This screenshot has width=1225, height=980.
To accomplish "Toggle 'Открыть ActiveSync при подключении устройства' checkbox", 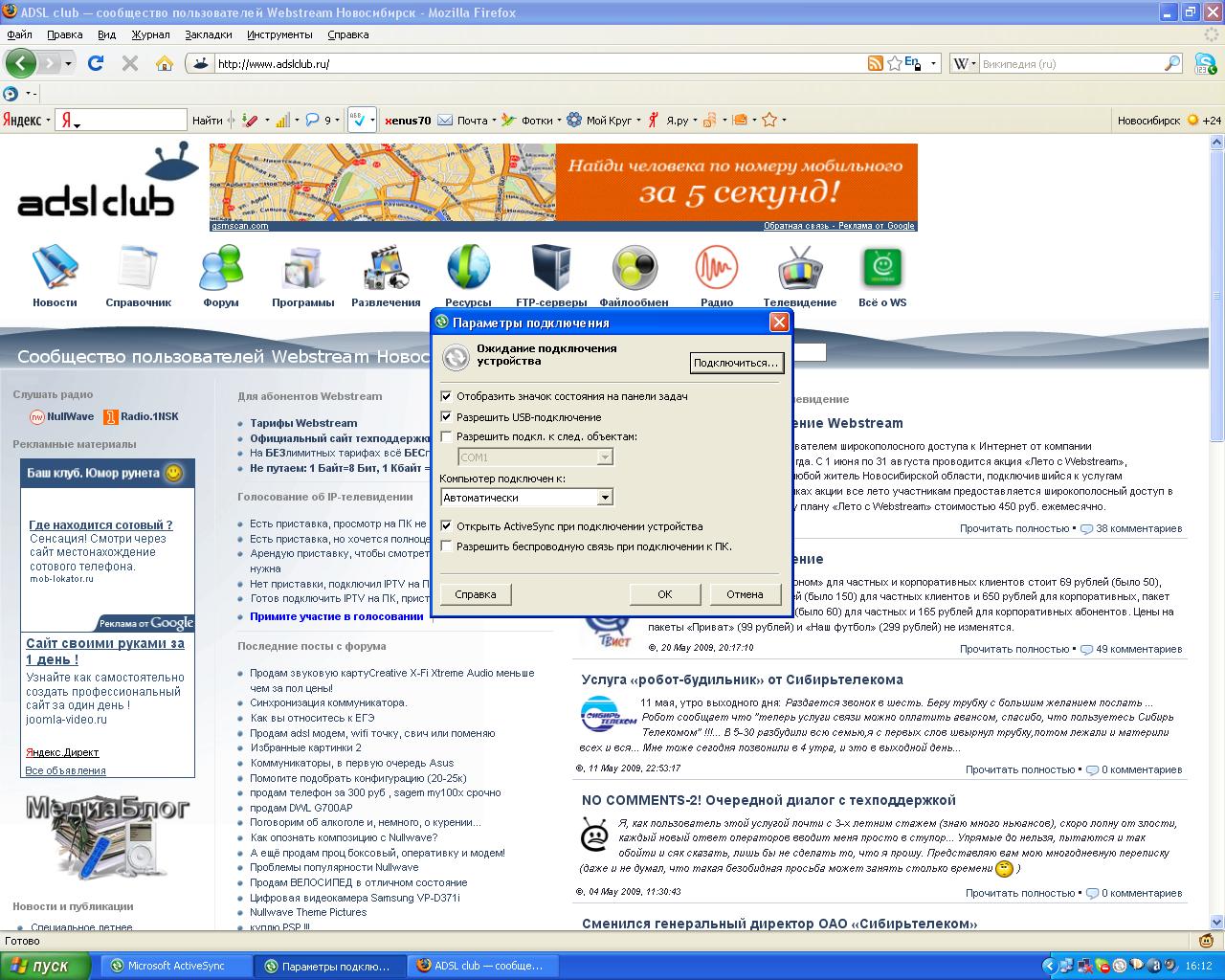I will [x=446, y=526].
